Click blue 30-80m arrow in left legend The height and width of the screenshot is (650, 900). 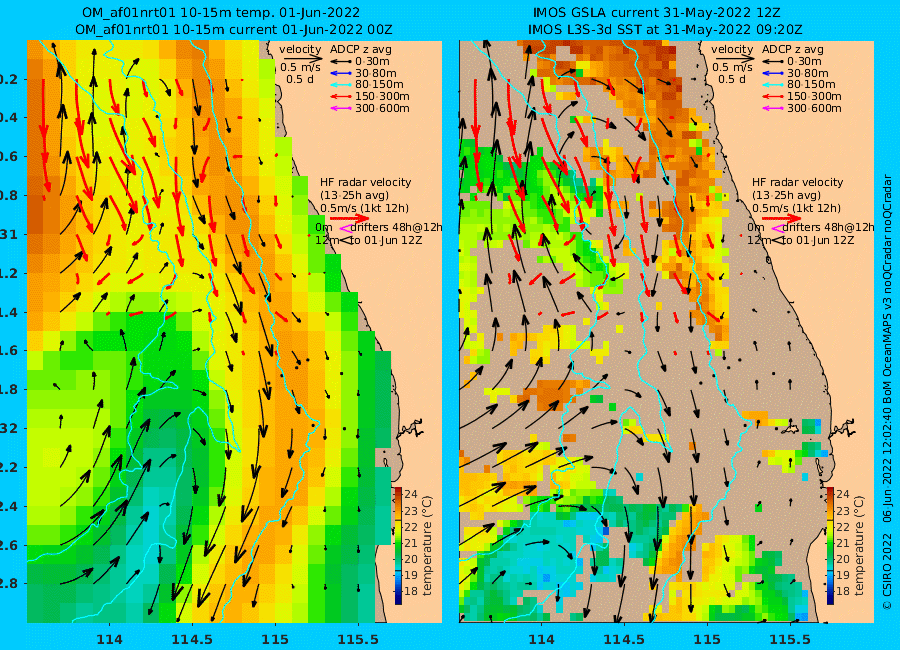pyautogui.click(x=340, y=73)
